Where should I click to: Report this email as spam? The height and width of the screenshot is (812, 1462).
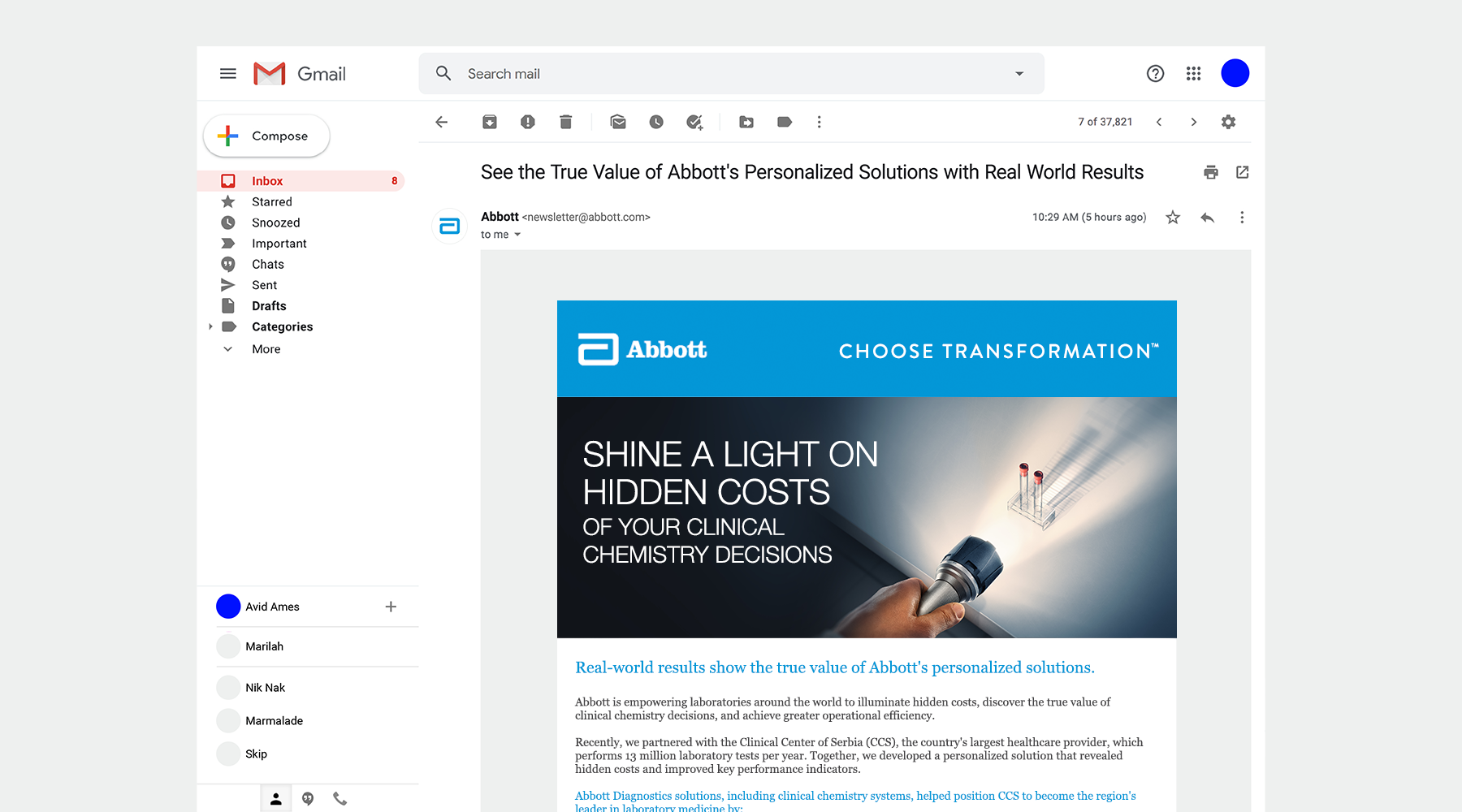pos(528,122)
